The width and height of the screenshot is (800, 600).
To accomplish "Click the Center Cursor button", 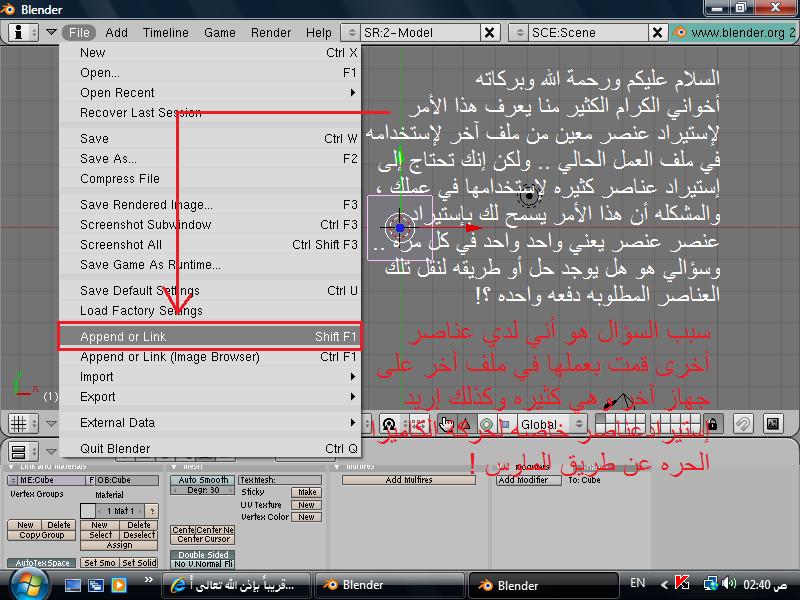I will 203,539.
